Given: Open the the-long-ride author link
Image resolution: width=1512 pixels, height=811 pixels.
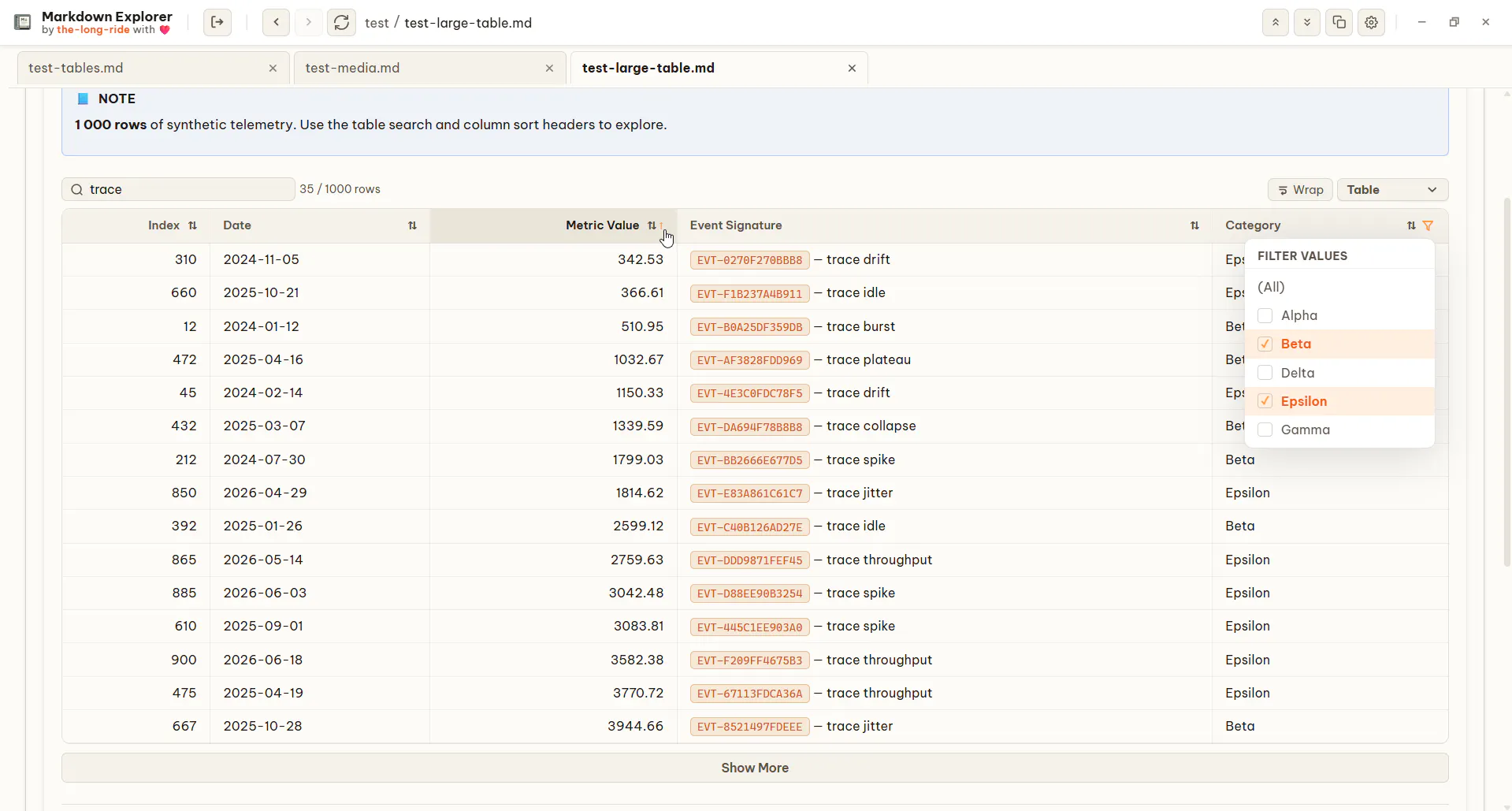Looking at the screenshot, I should (x=93, y=30).
